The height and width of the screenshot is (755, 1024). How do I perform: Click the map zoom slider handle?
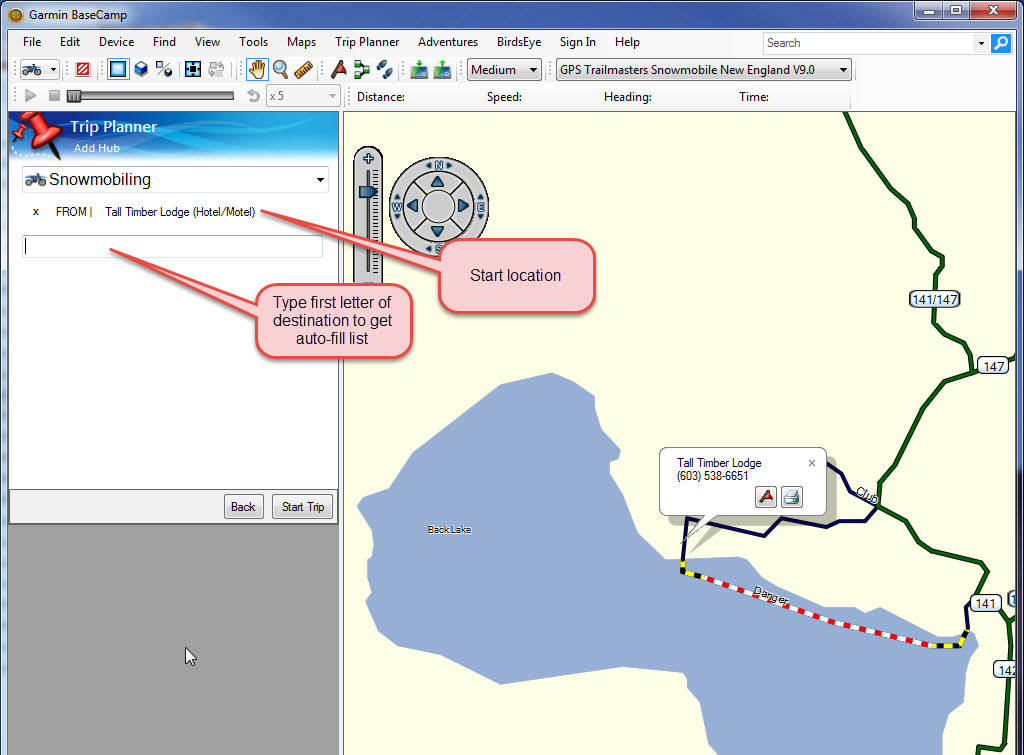tap(368, 191)
